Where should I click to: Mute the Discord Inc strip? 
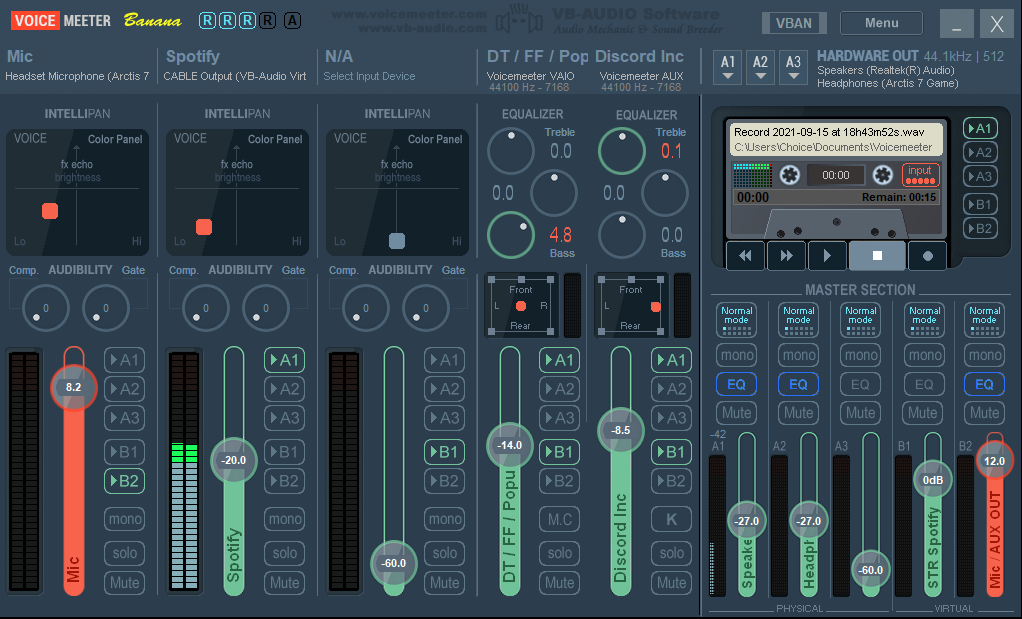click(671, 583)
